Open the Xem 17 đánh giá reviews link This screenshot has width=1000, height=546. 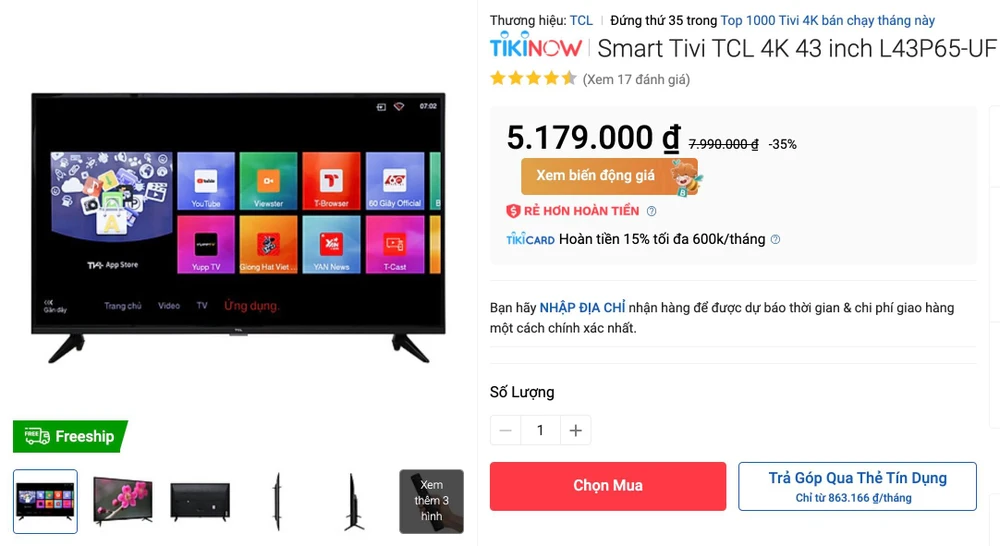[x=636, y=80]
